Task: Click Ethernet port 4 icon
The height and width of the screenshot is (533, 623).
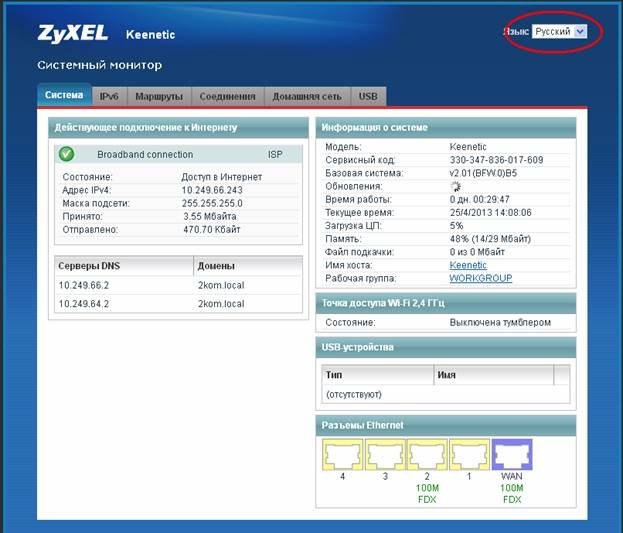Action: (342, 456)
